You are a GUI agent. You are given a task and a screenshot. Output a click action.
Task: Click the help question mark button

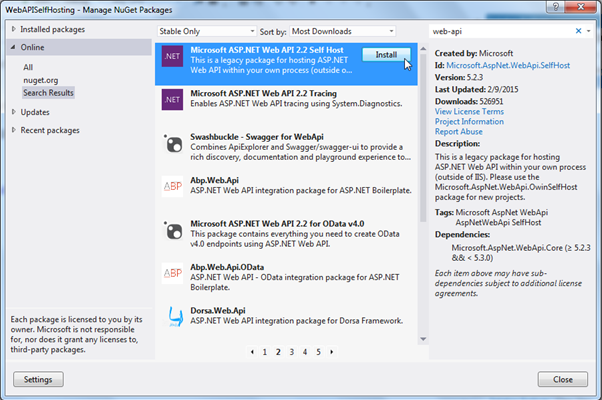[x=556, y=7]
